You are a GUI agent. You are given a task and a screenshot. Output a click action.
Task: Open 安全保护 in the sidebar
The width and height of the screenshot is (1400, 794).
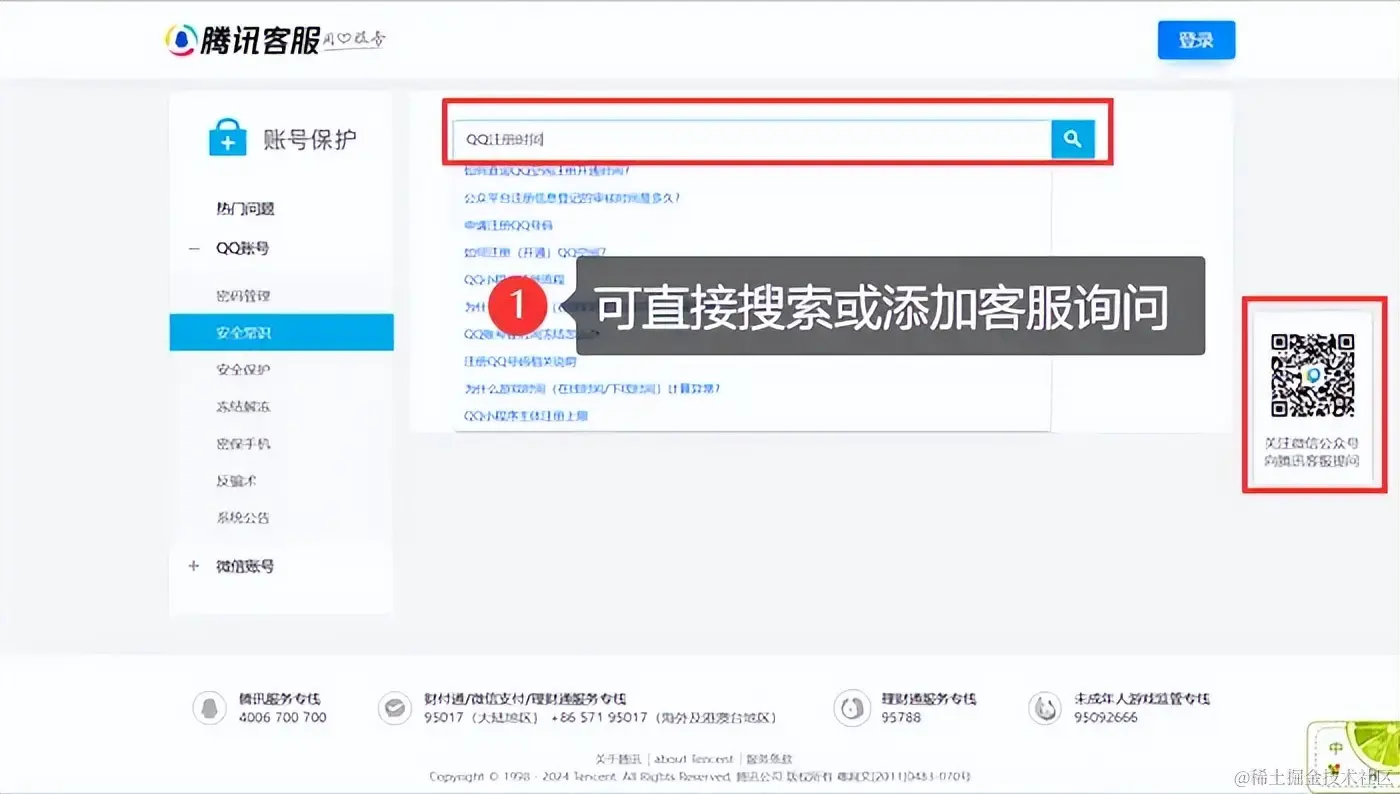pos(243,369)
